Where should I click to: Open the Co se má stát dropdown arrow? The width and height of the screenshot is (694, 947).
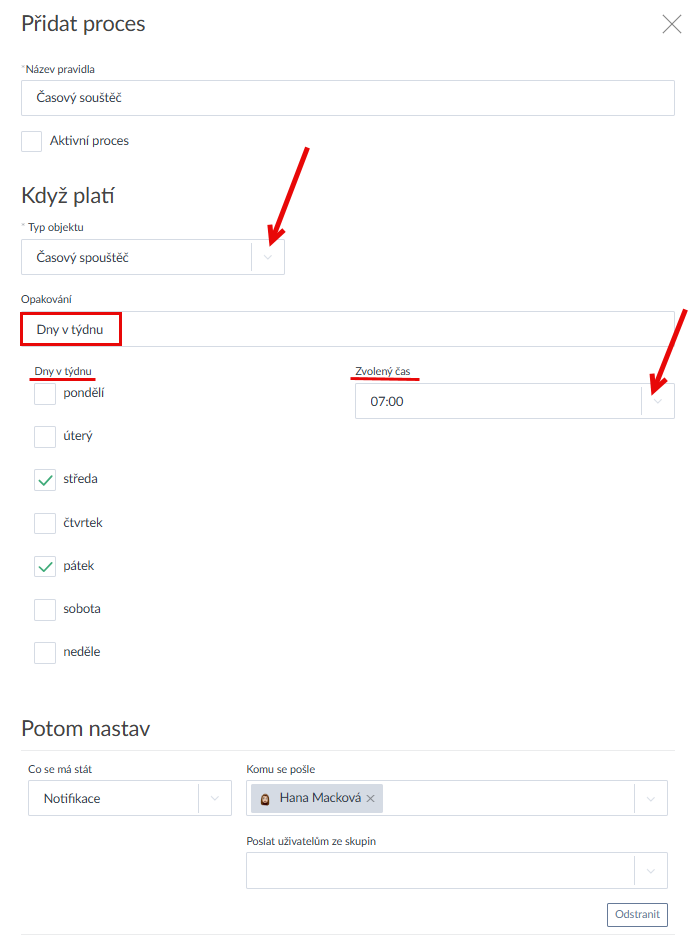(x=214, y=799)
